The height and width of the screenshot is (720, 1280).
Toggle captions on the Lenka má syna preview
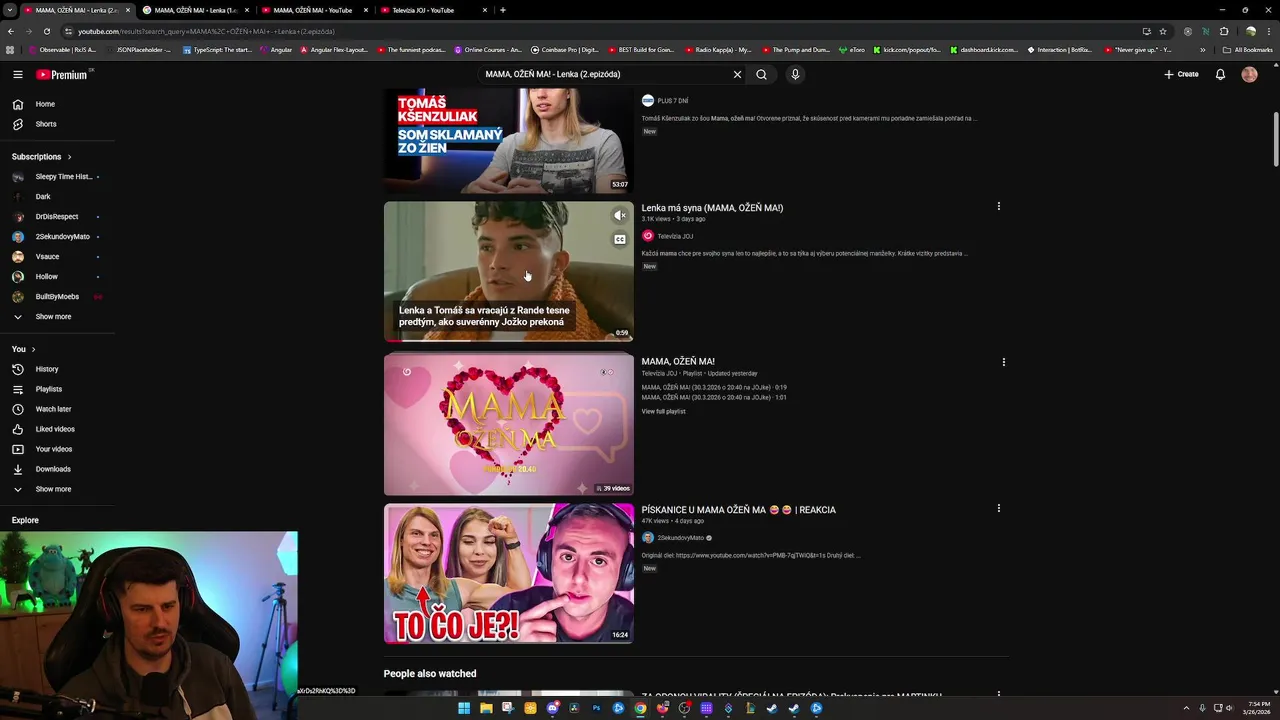620,239
